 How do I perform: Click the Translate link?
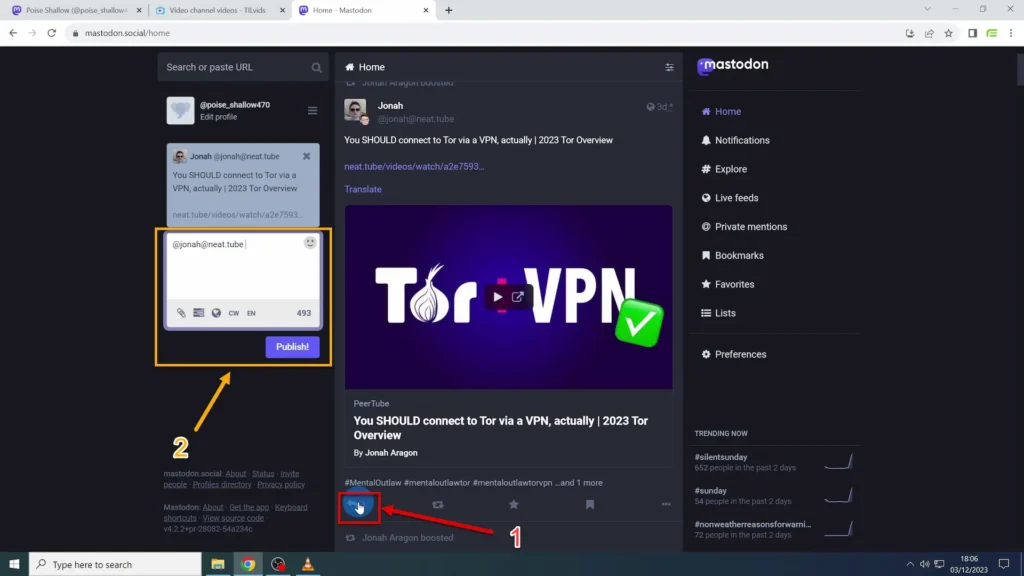pyautogui.click(x=363, y=189)
